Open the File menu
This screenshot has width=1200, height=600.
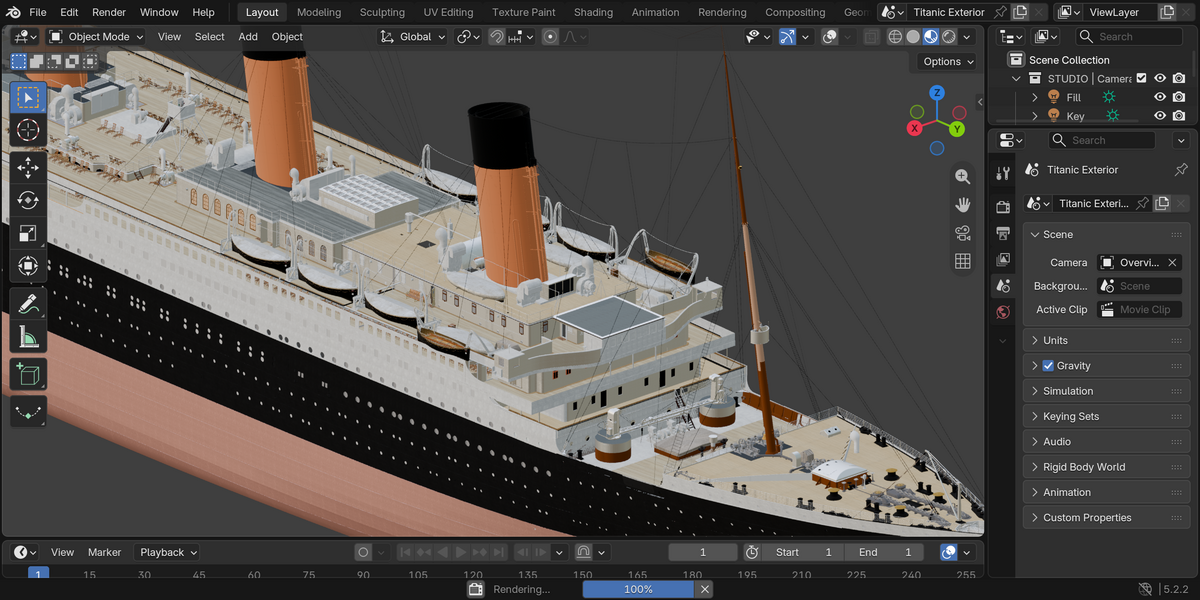38,12
